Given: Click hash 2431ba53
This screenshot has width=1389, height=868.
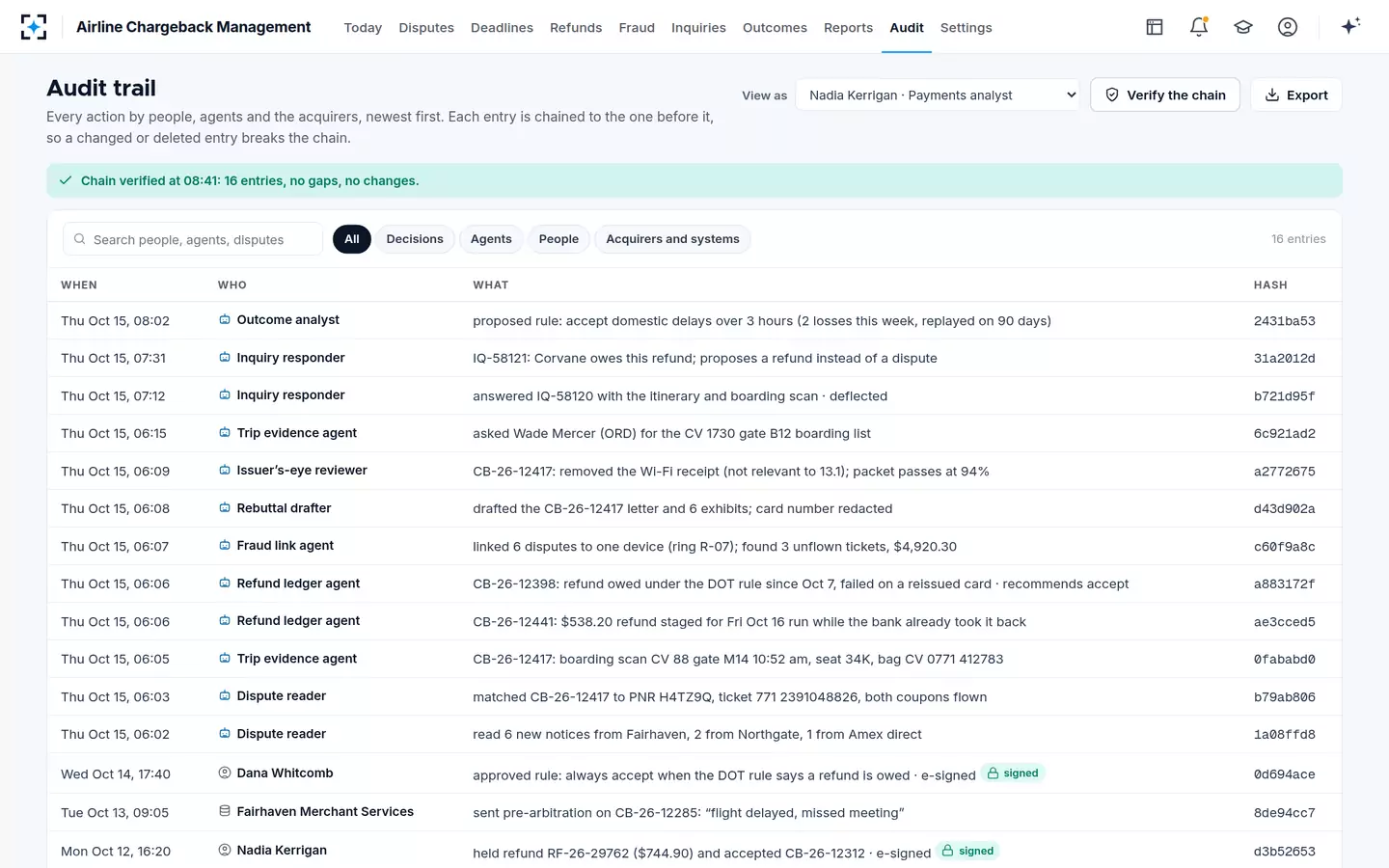Looking at the screenshot, I should pos(1285,321).
